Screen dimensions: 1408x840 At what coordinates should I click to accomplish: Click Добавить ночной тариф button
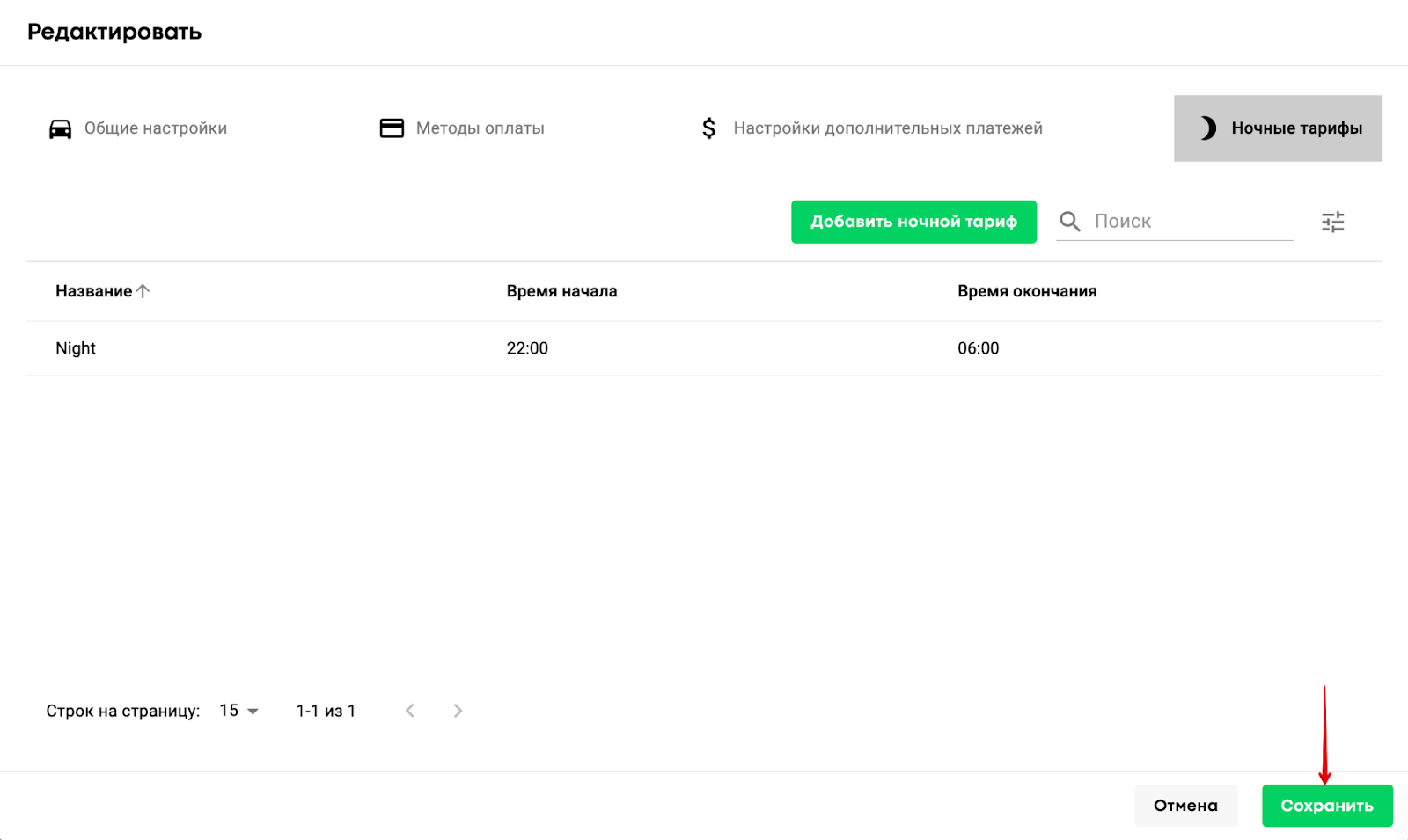913,222
